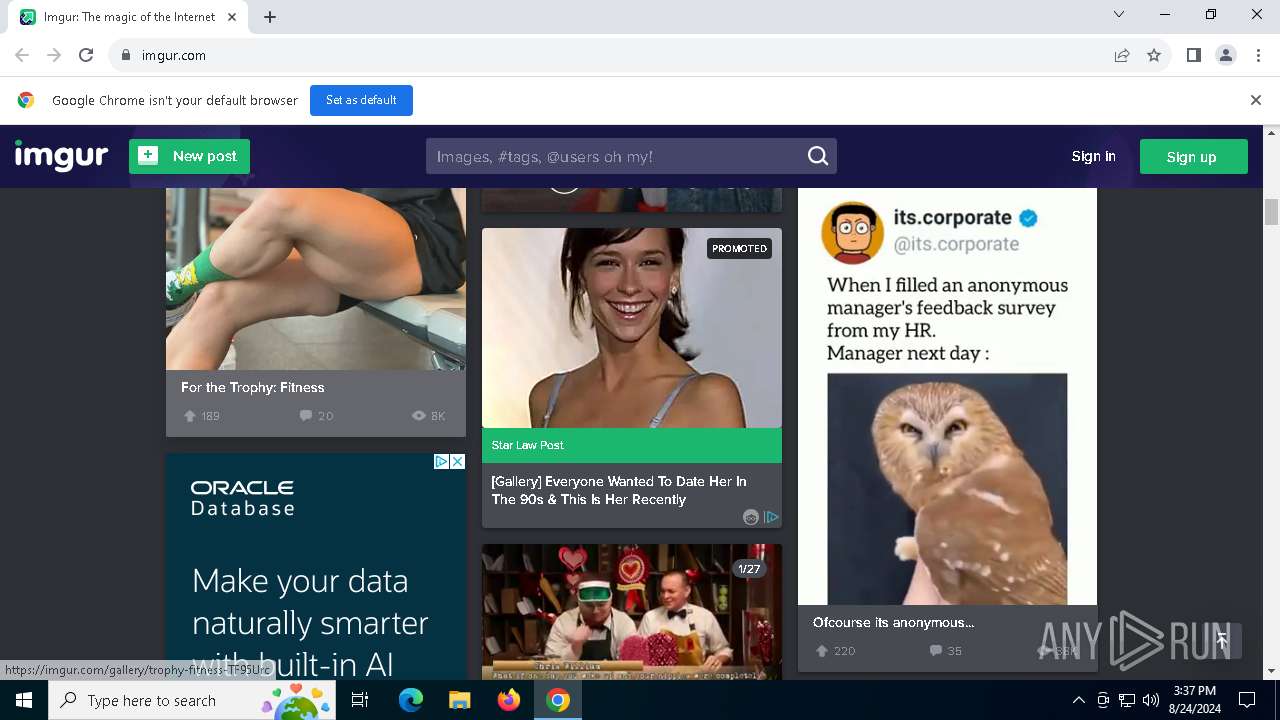Reload the current page
Image resolution: width=1280 pixels, height=720 pixels.
[86, 55]
